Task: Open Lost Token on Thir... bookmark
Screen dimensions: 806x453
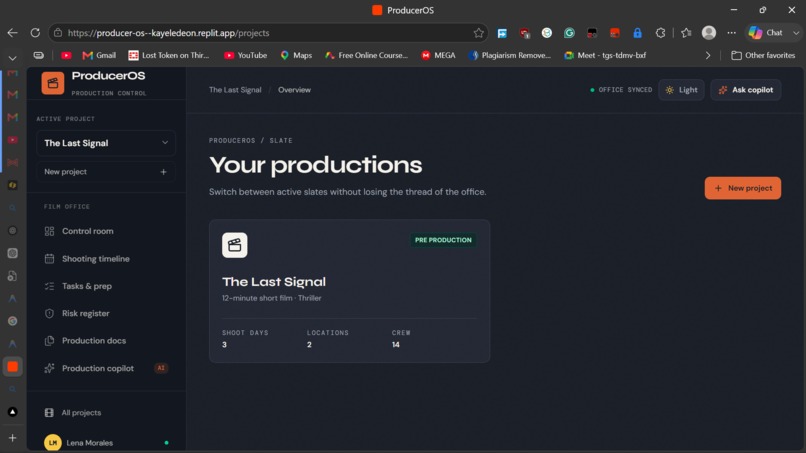Action: coord(169,56)
